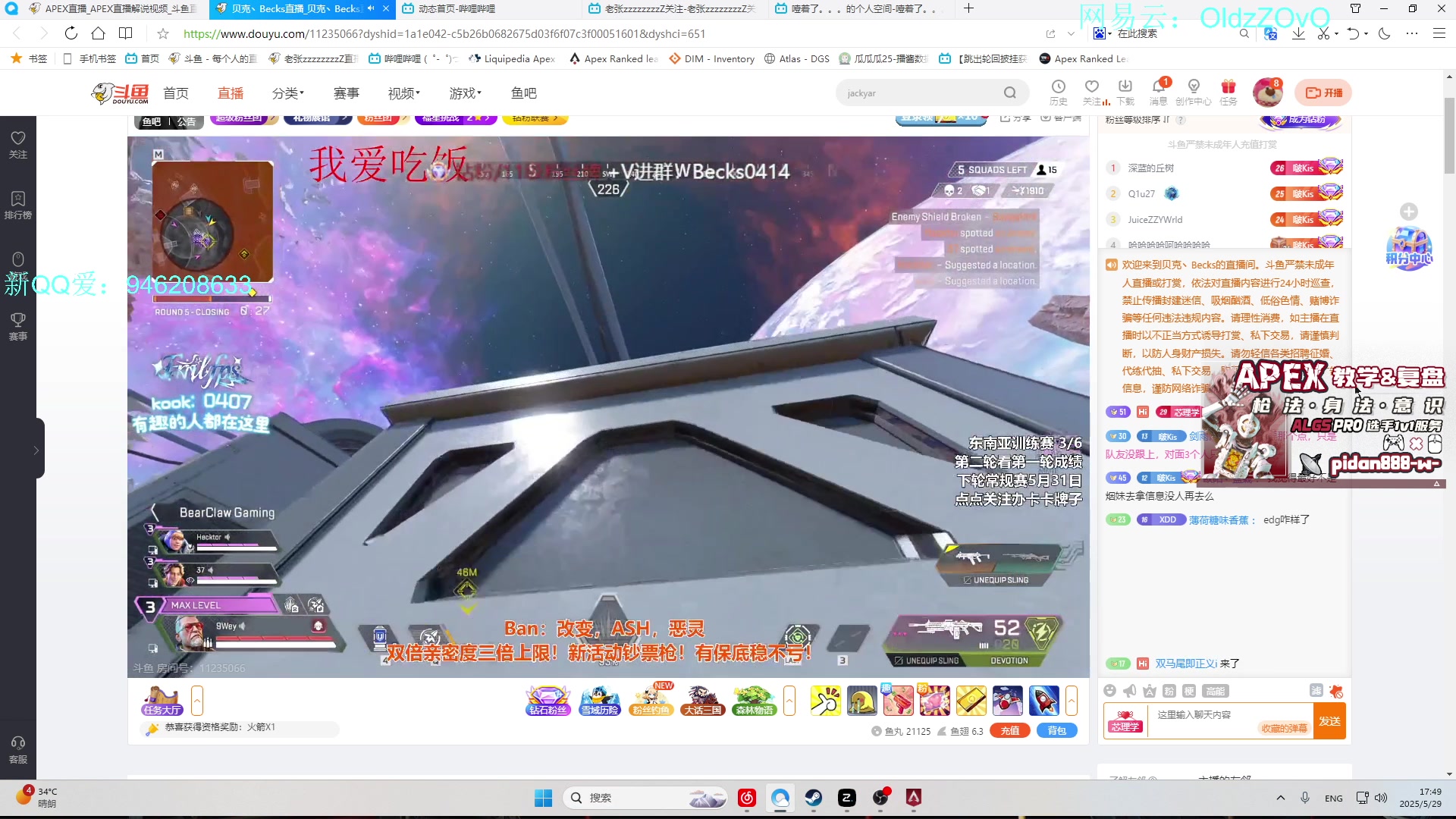Click Douyu logo
Screen dimensions: 1456x819
coord(120,93)
